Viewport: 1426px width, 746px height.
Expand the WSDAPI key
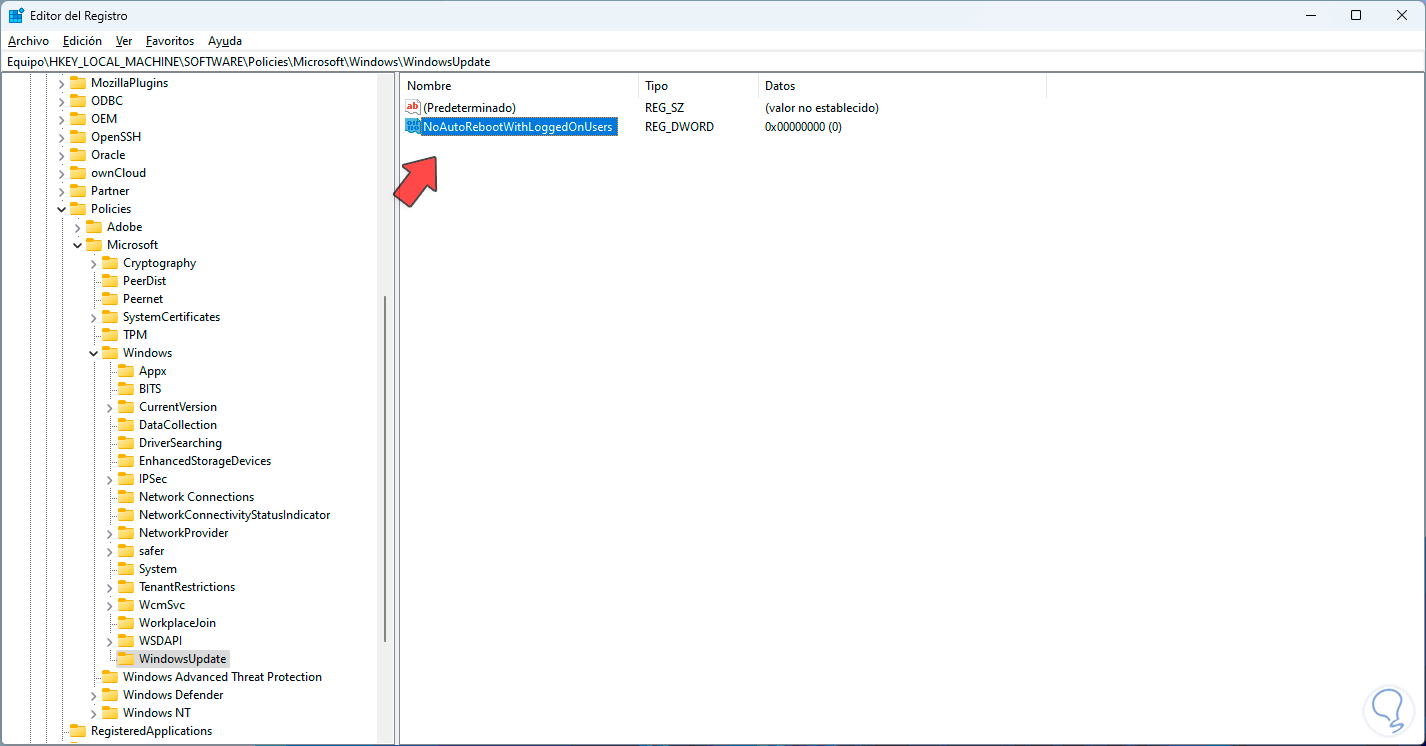[110, 641]
